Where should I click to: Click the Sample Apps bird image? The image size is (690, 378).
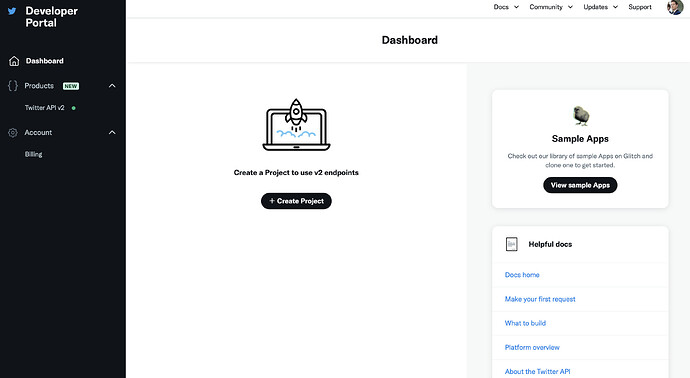coord(581,116)
